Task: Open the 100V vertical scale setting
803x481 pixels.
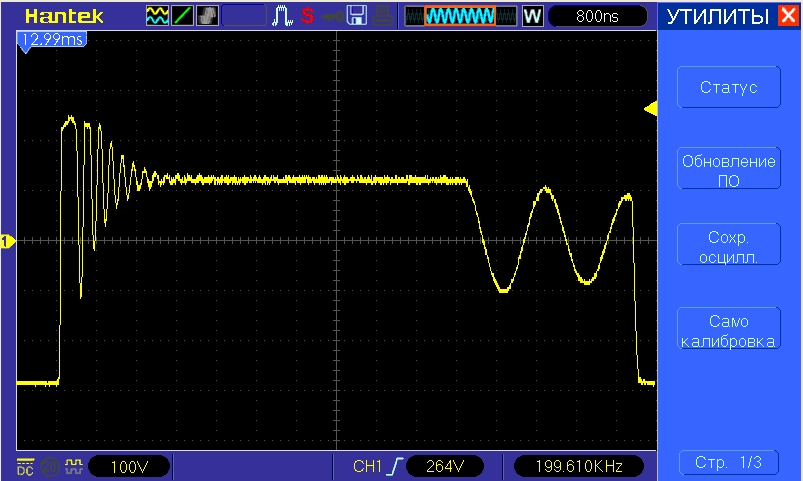Action: (x=128, y=466)
